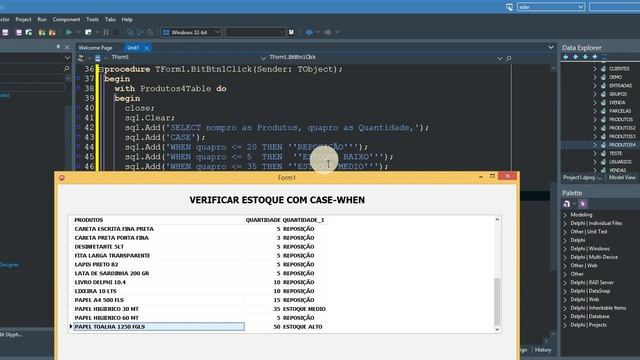
Task: Expand the Modeling palette category
Action: tap(565, 215)
